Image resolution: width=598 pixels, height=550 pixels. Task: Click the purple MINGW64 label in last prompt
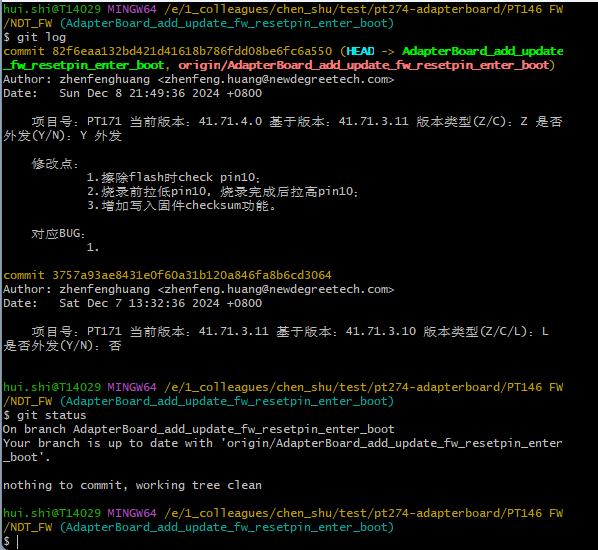click(132, 513)
